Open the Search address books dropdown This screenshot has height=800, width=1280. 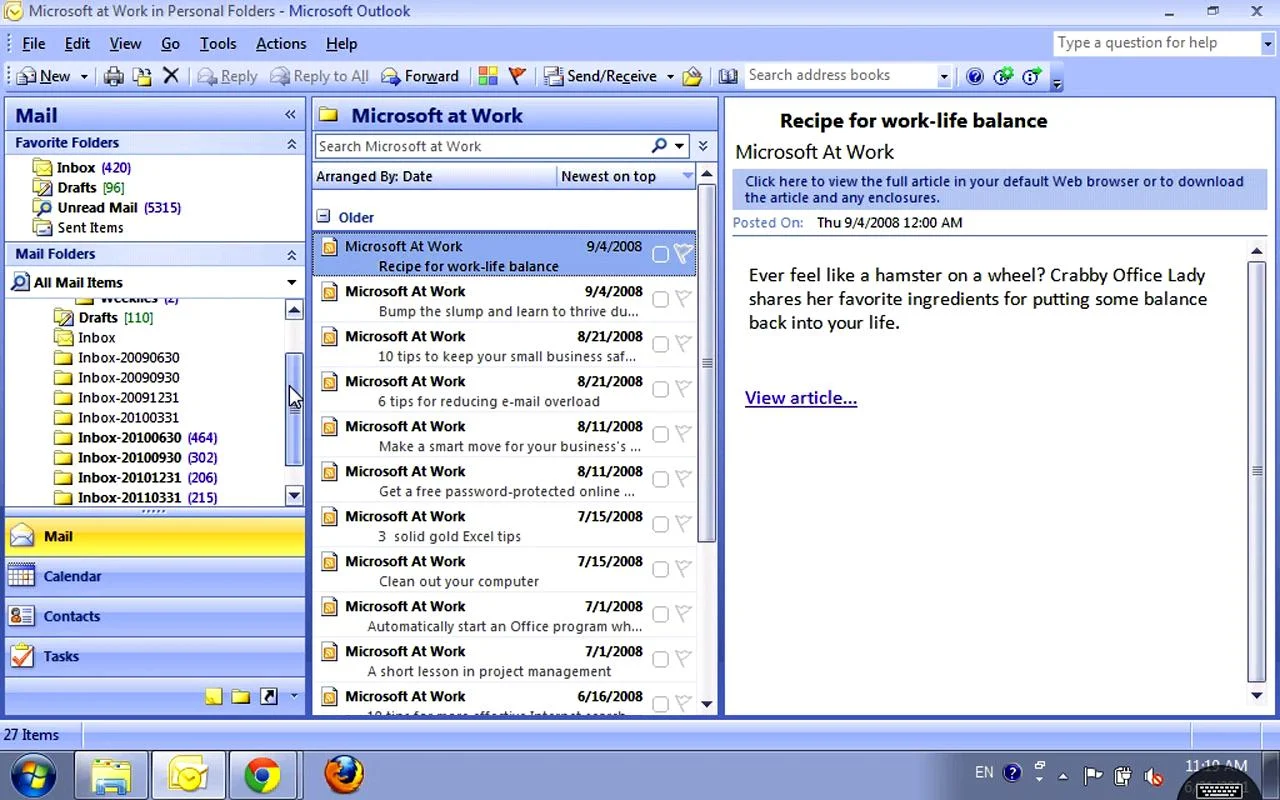tap(943, 76)
